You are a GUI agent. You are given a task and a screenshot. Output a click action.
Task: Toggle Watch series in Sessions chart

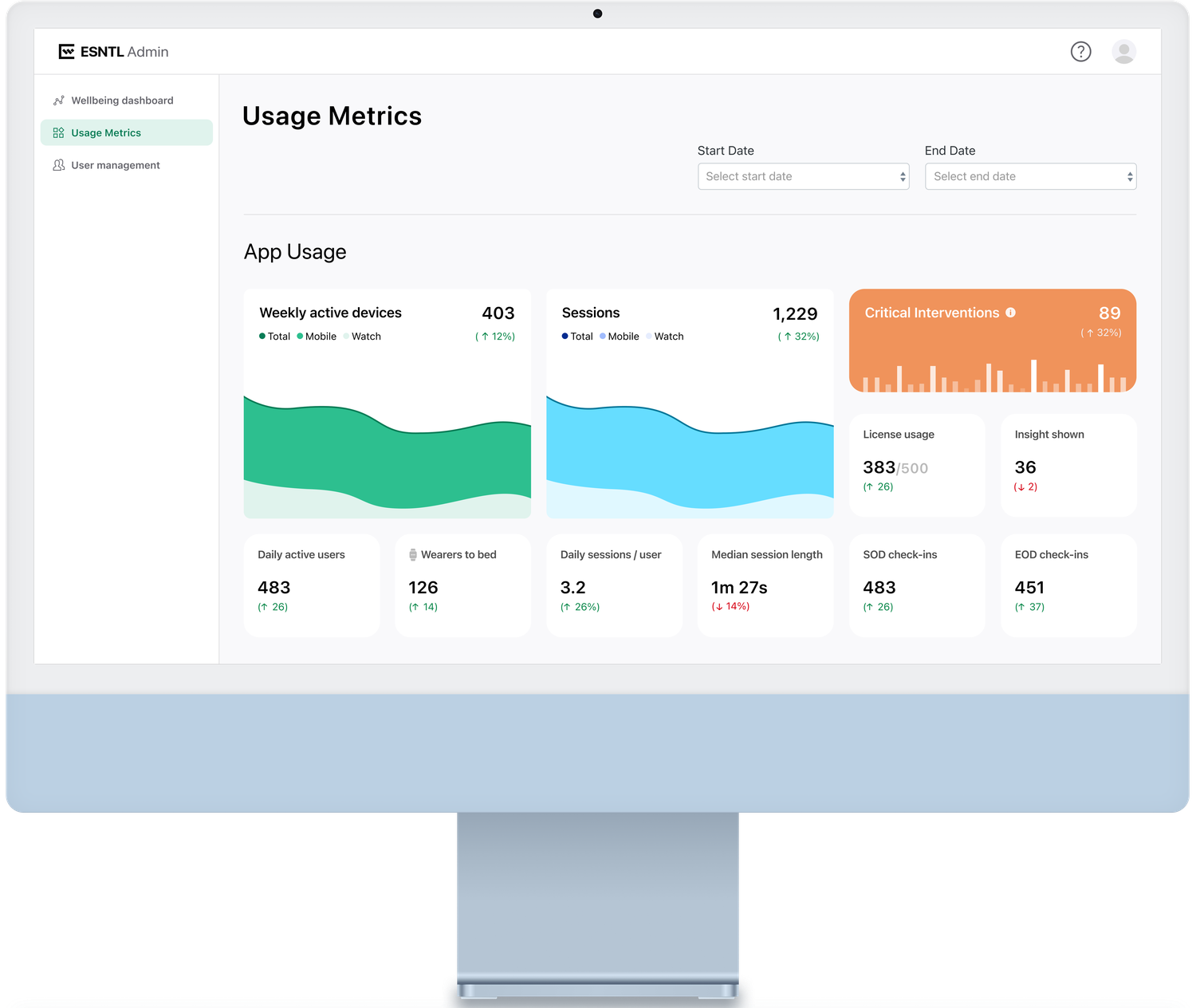[665, 337]
